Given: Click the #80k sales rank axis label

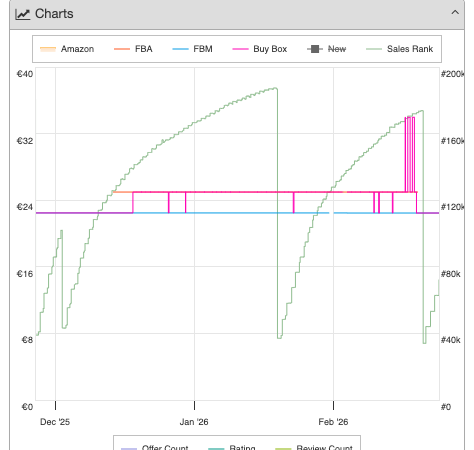Looking at the screenshot, I should [451, 274].
